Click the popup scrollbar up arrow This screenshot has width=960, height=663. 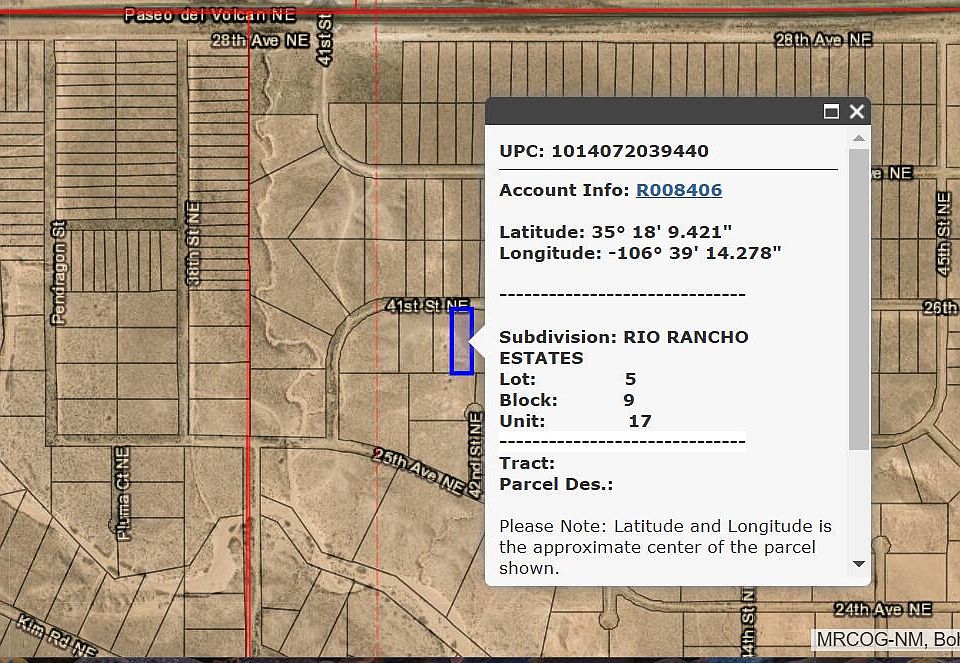859,138
